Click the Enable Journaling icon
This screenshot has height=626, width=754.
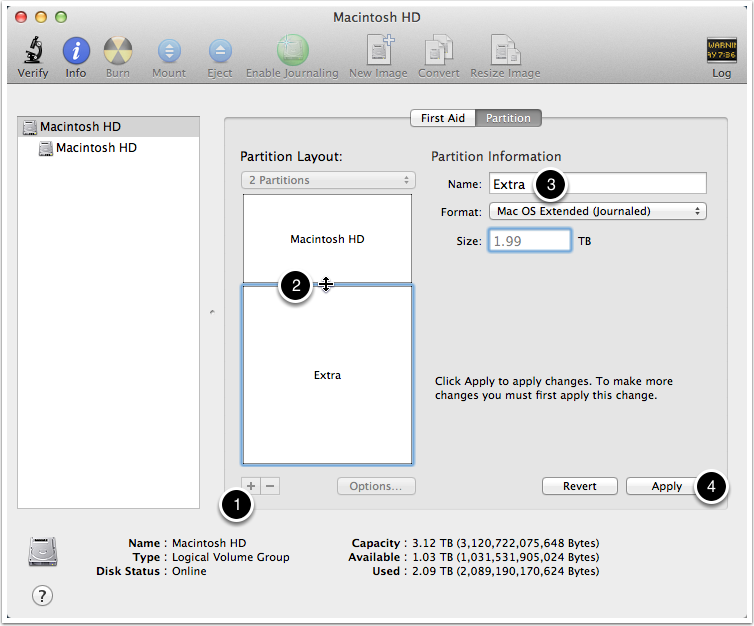292,50
